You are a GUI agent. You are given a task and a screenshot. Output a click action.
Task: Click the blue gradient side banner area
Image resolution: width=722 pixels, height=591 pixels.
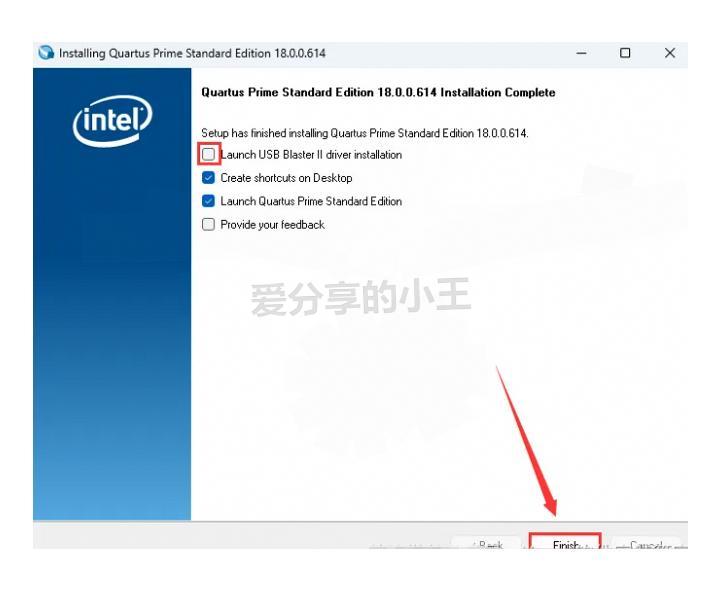click(112, 294)
